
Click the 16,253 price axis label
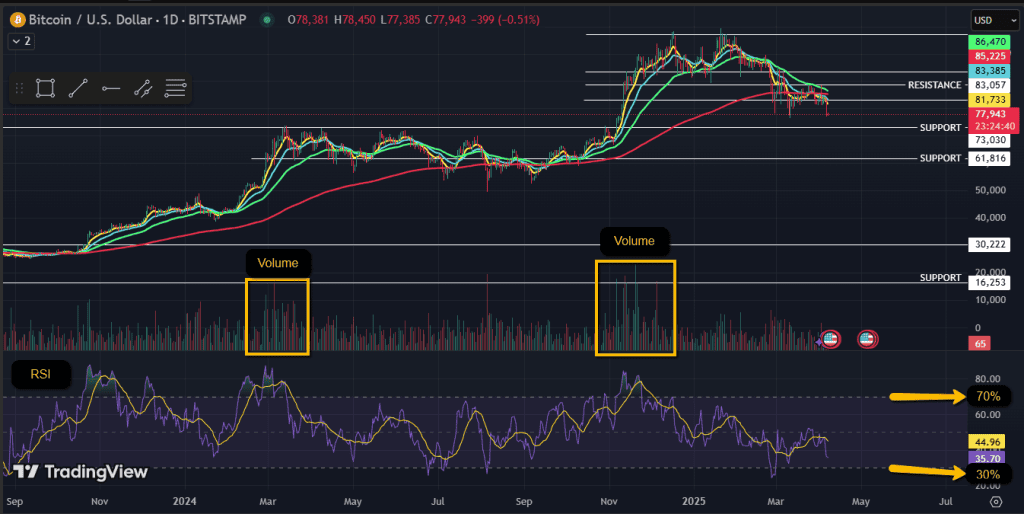989,283
